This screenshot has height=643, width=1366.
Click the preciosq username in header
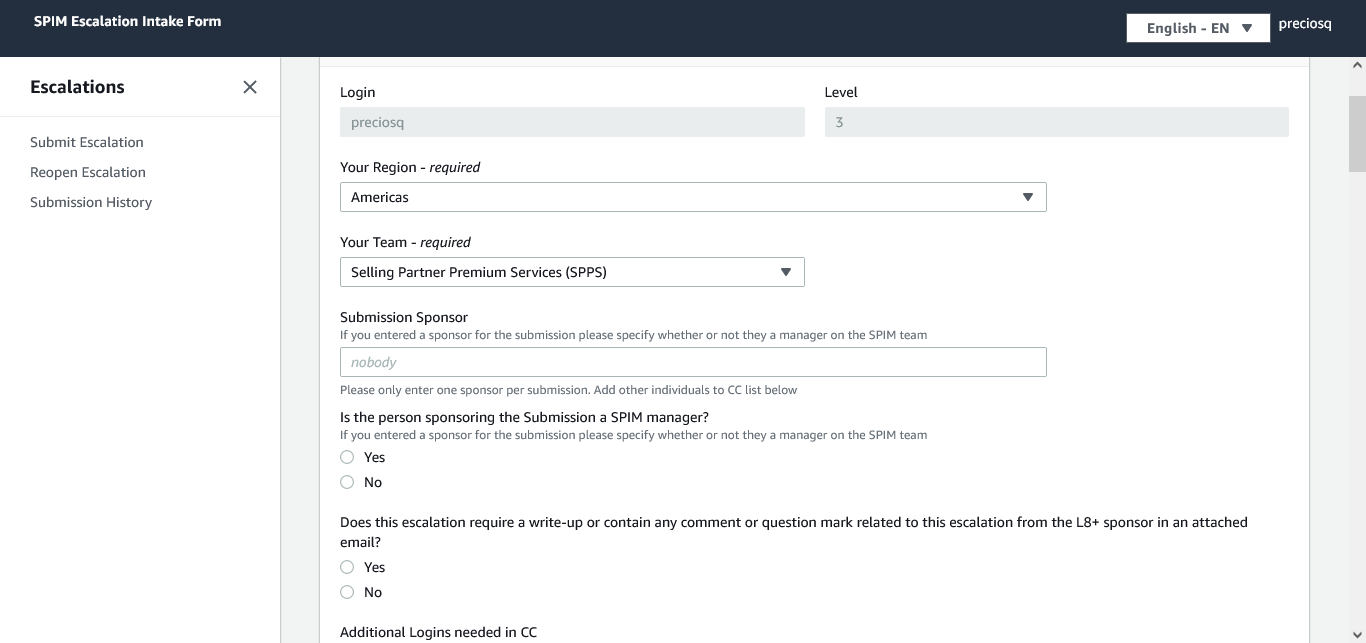1305,24
